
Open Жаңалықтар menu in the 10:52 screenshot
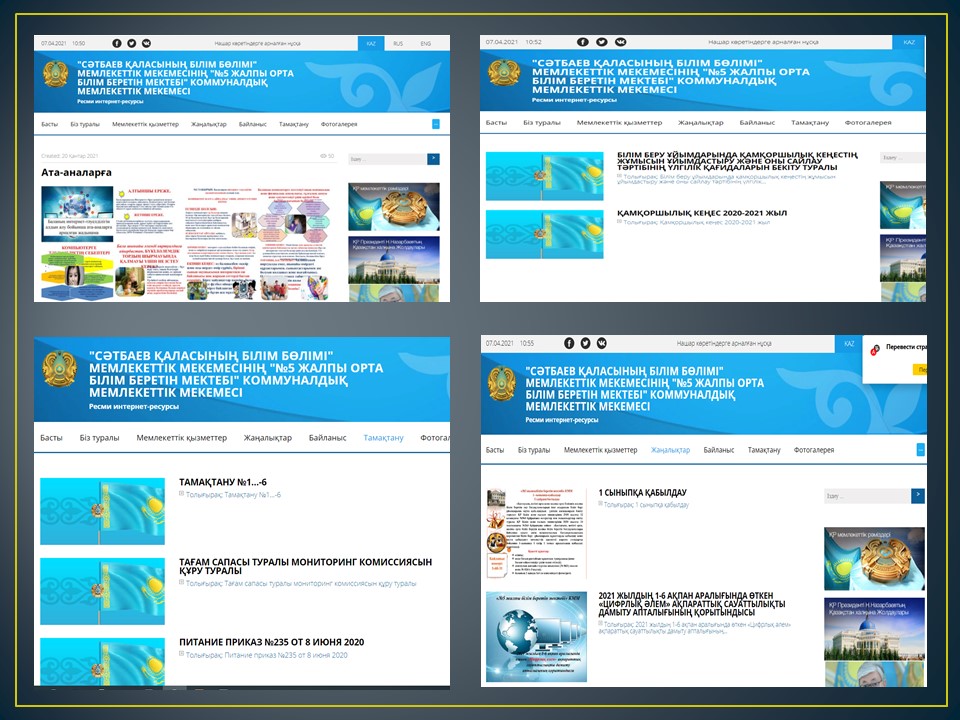click(x=700, y=122)
